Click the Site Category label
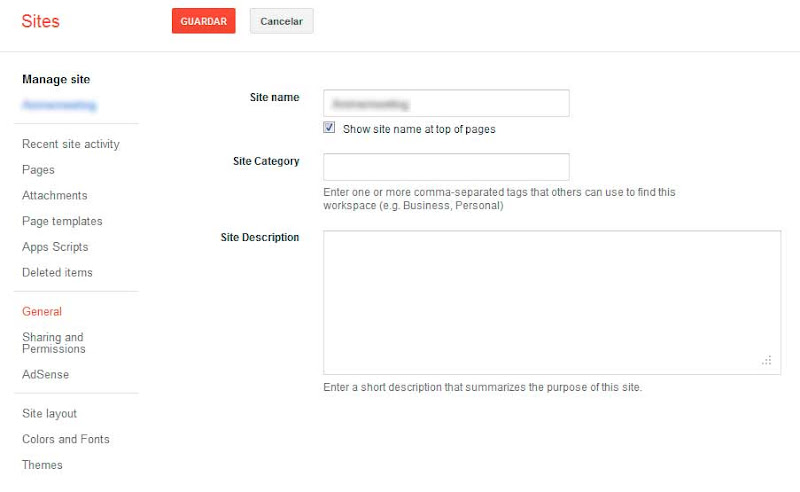Image resolution: width=800 pixels, height=492 pixels. (x=266, y=161)
